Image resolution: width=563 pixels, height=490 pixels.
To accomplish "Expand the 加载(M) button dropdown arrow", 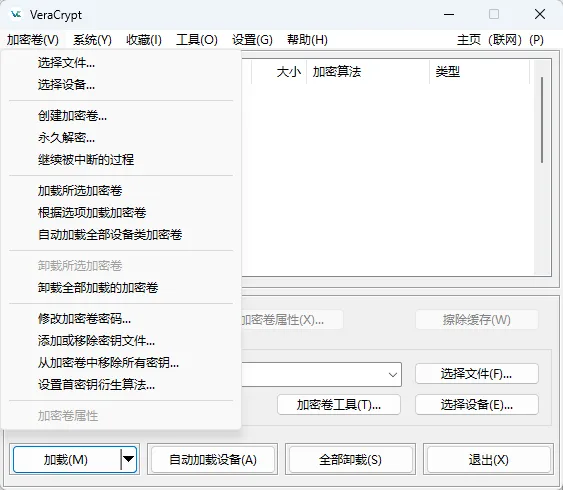I will click(x=129, y=459).
